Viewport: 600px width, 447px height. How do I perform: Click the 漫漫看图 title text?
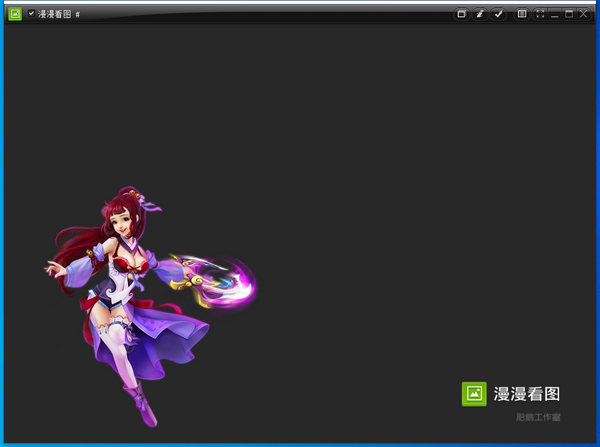point(54,15)
